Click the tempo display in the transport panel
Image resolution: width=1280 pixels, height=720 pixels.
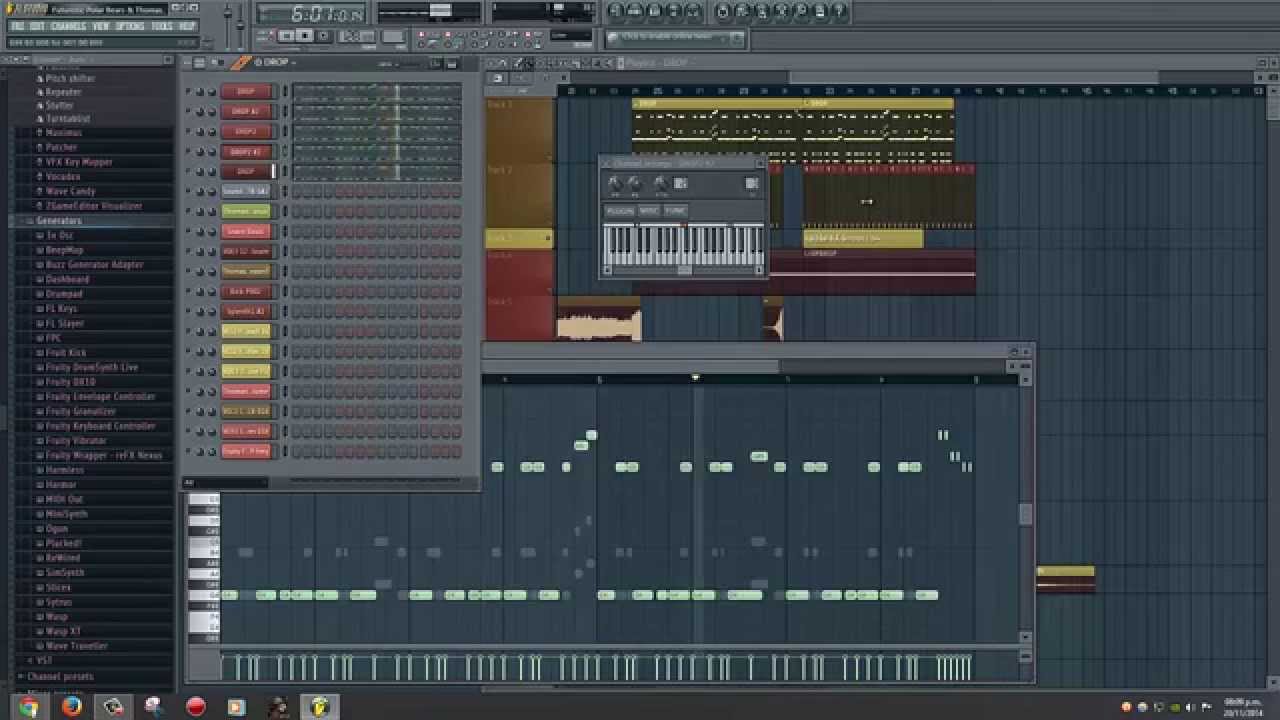pyautogui.click(x=357, y=36)
